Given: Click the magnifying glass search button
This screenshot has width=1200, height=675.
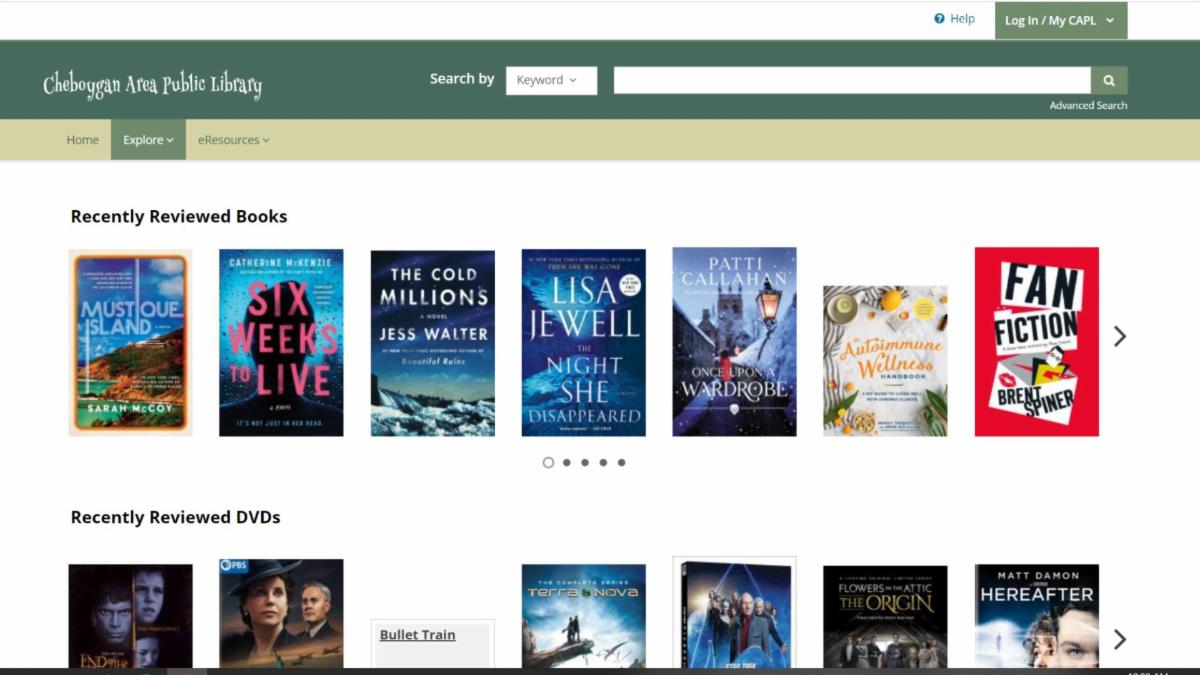Looking at the screenshot, I should [x=1109, y=80].
